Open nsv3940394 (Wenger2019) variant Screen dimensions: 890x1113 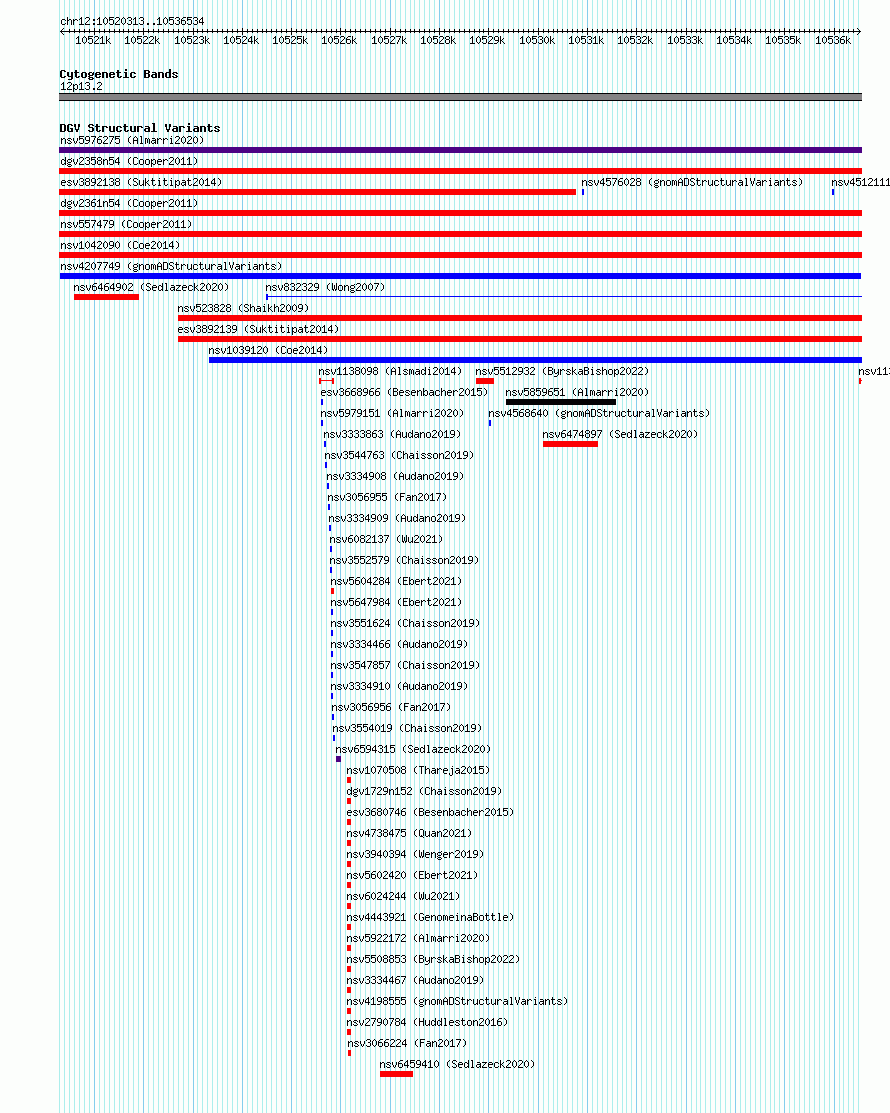[415, 855]
